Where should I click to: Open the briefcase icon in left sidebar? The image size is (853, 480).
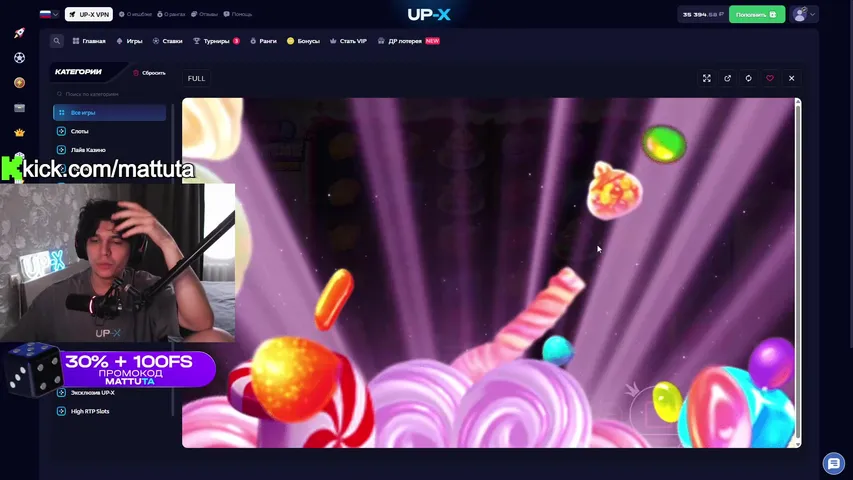pos(19,108)
